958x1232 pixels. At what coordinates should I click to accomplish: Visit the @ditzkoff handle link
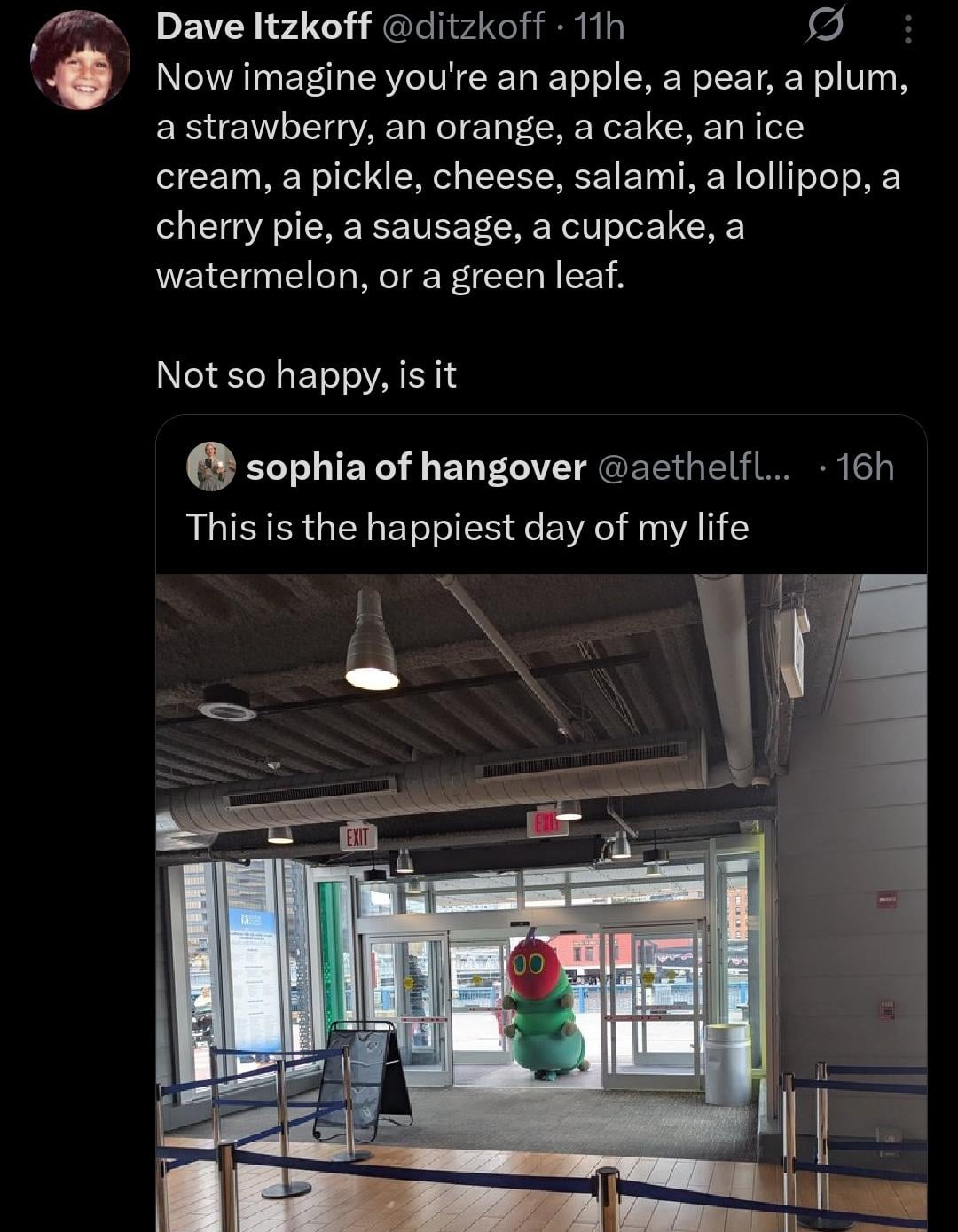pos(463,28)
